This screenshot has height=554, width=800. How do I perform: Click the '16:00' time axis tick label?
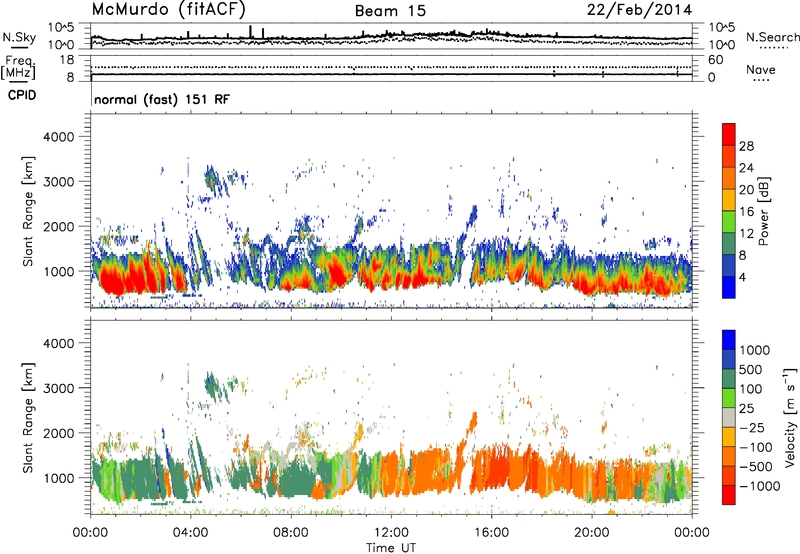tap(491, 533)
